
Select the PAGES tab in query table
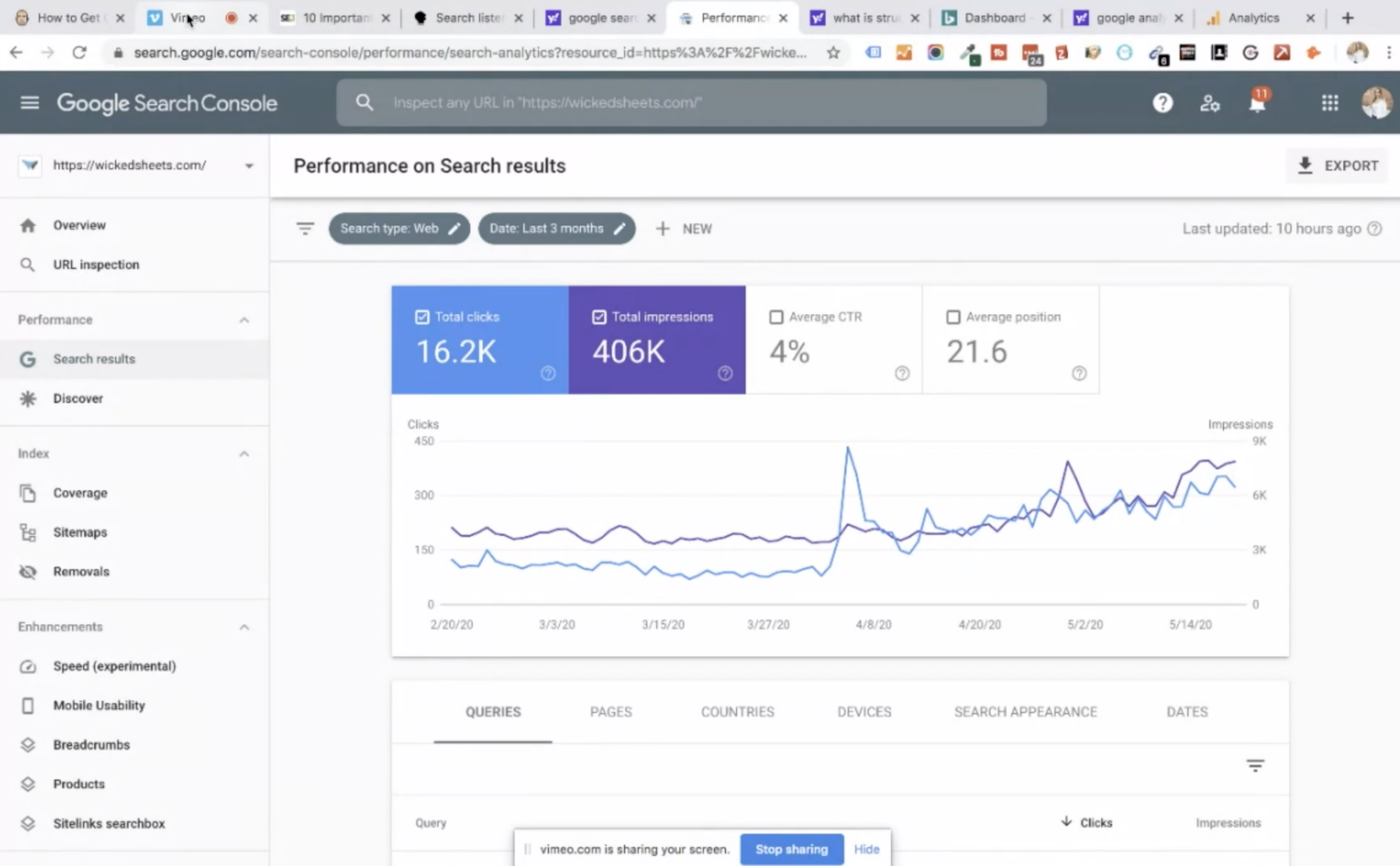coord(610,711)
